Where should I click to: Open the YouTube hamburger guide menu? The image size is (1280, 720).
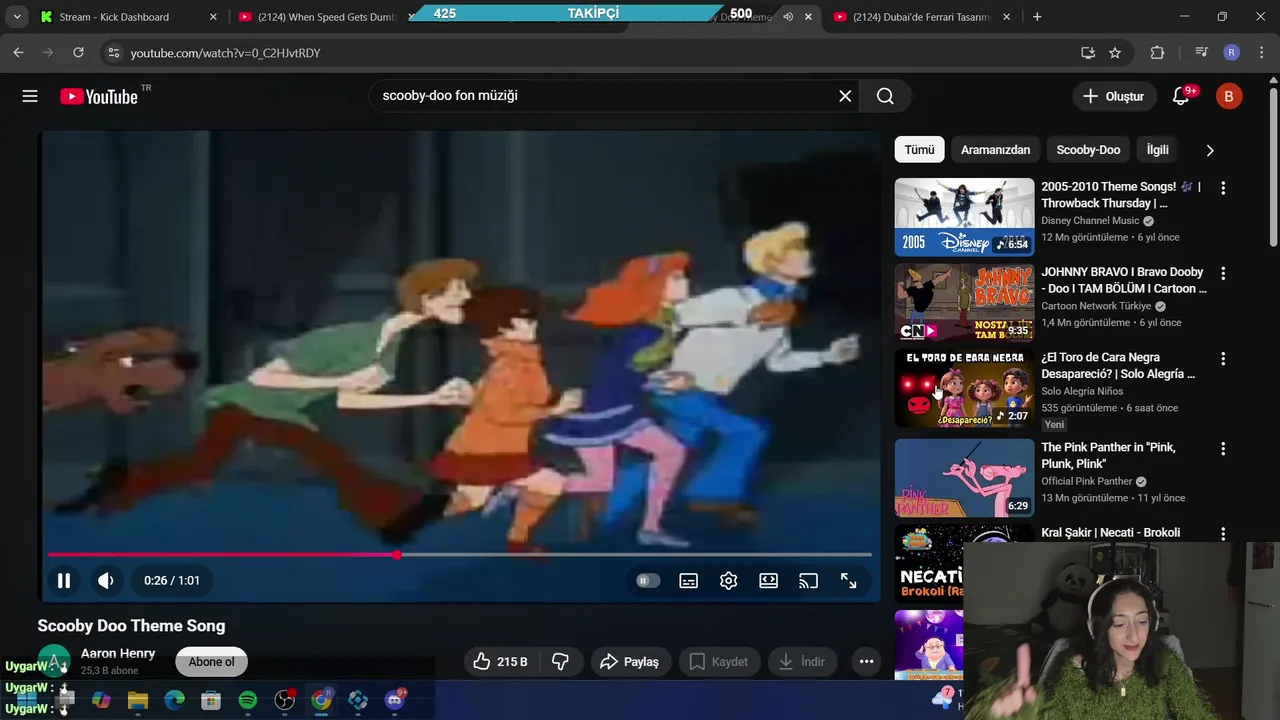pos(30,96)
